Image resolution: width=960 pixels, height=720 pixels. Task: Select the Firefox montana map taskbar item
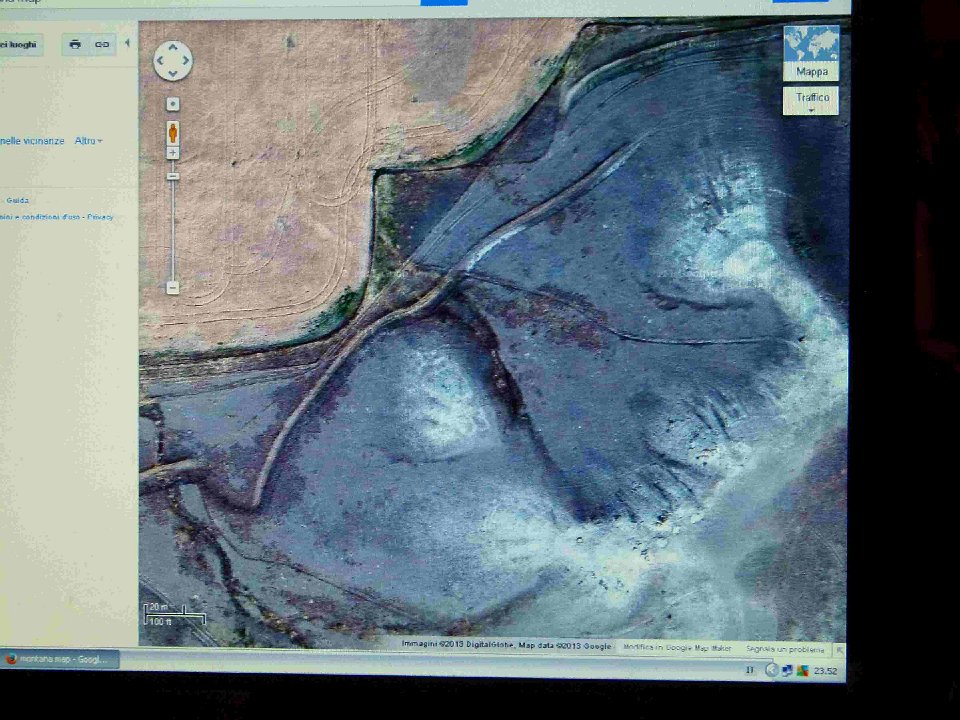(59, 660)
